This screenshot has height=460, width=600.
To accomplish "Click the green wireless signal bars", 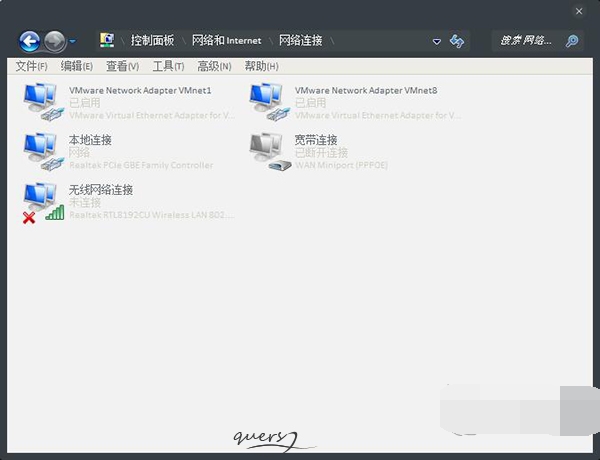I will coord(55,212).
